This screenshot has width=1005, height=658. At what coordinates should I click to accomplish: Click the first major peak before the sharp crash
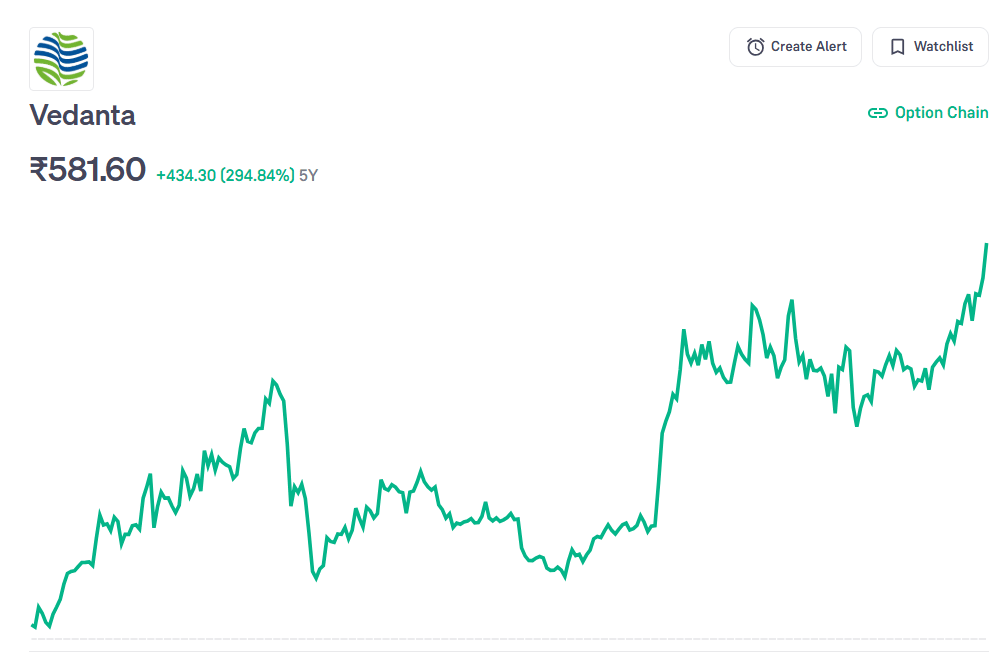[273, 381]
